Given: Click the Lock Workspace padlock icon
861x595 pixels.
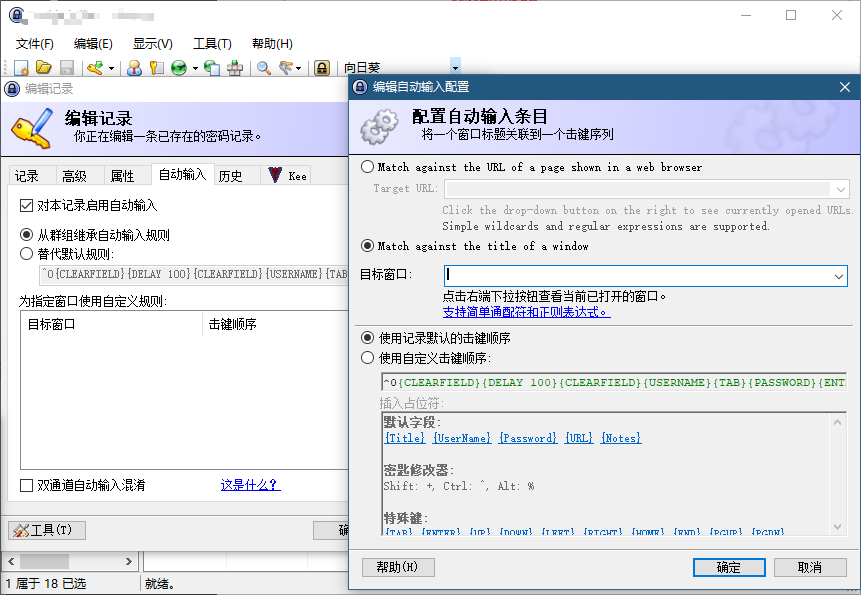Looking at the screenshot, I should point(322,68).
